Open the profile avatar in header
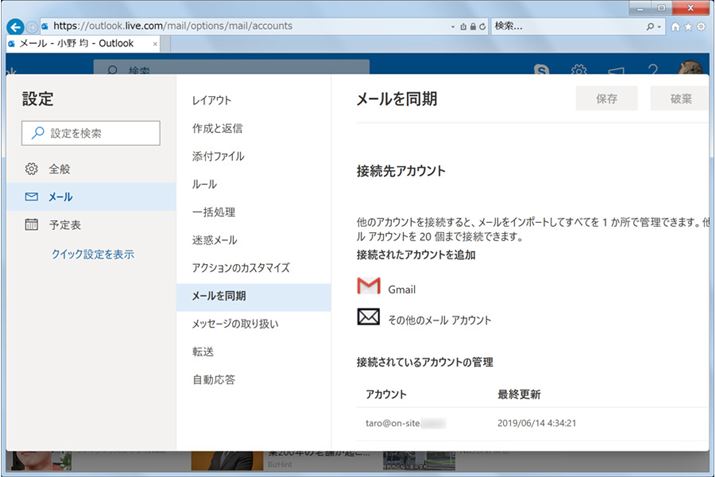715x477 pixels. pos(690,71)
